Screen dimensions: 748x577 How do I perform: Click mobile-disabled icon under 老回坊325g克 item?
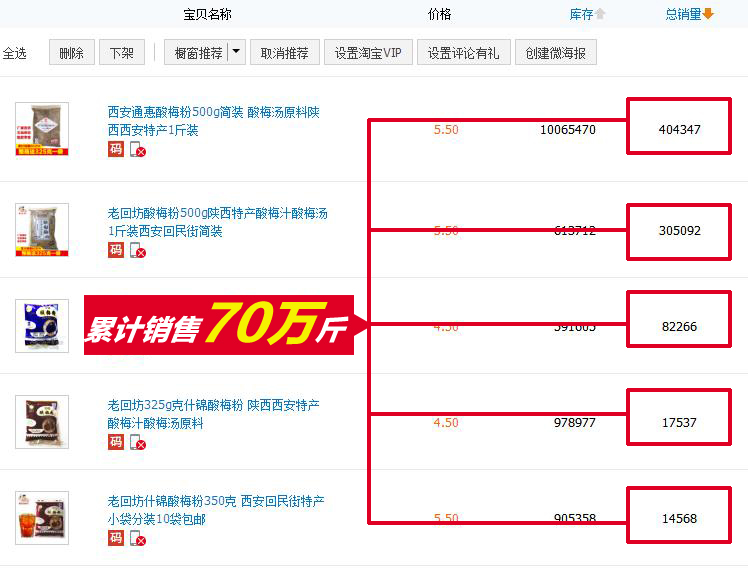point(138,443)
